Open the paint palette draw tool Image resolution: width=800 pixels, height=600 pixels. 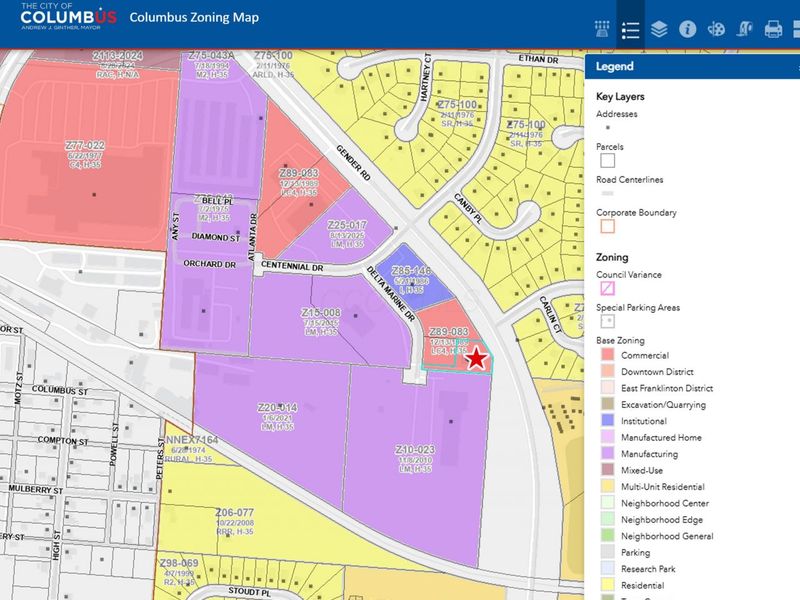pos(716,29)
